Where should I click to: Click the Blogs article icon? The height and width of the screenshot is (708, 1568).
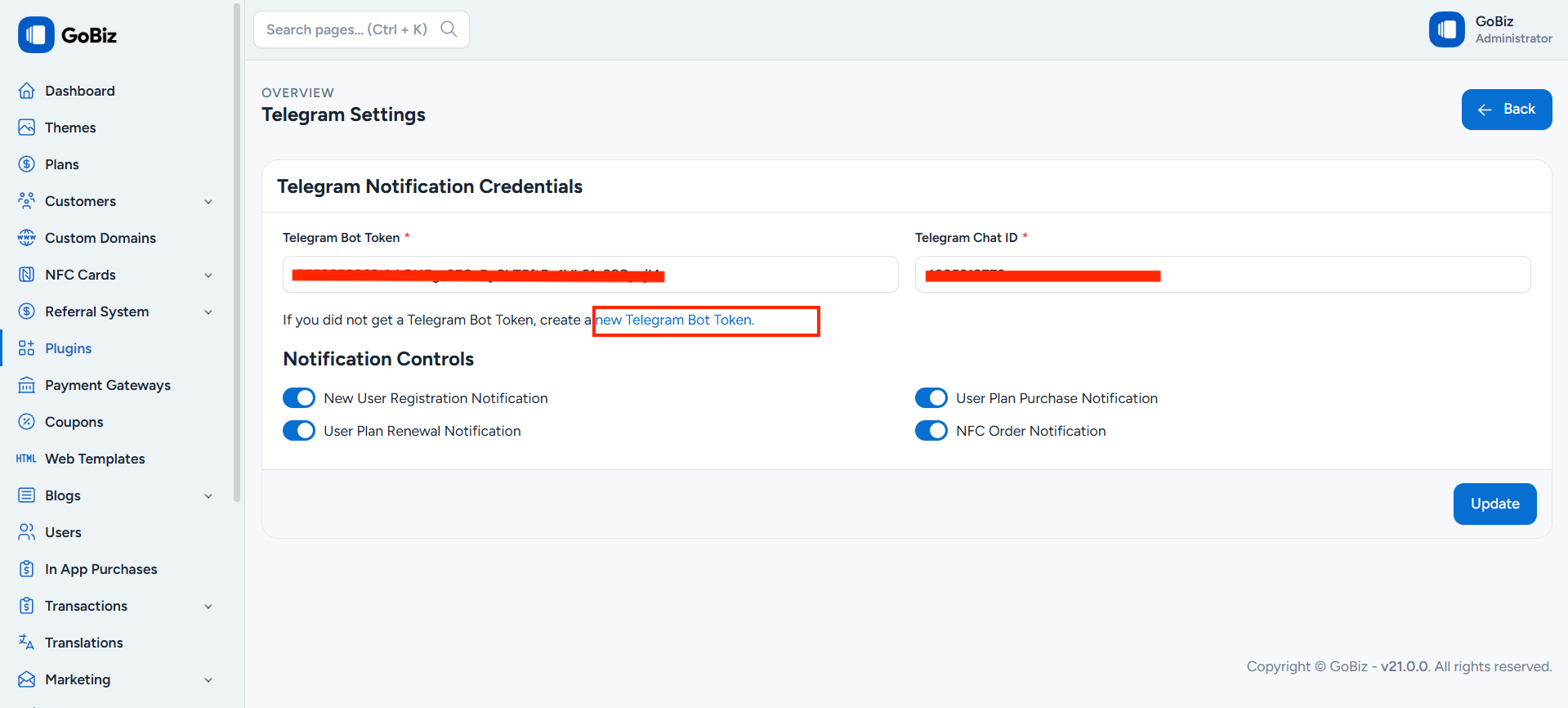coord(27,495)
